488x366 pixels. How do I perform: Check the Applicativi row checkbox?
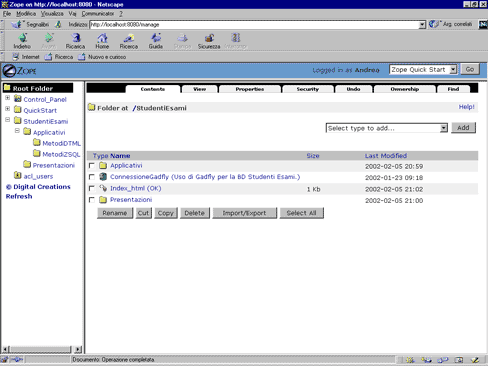[92, 165]
